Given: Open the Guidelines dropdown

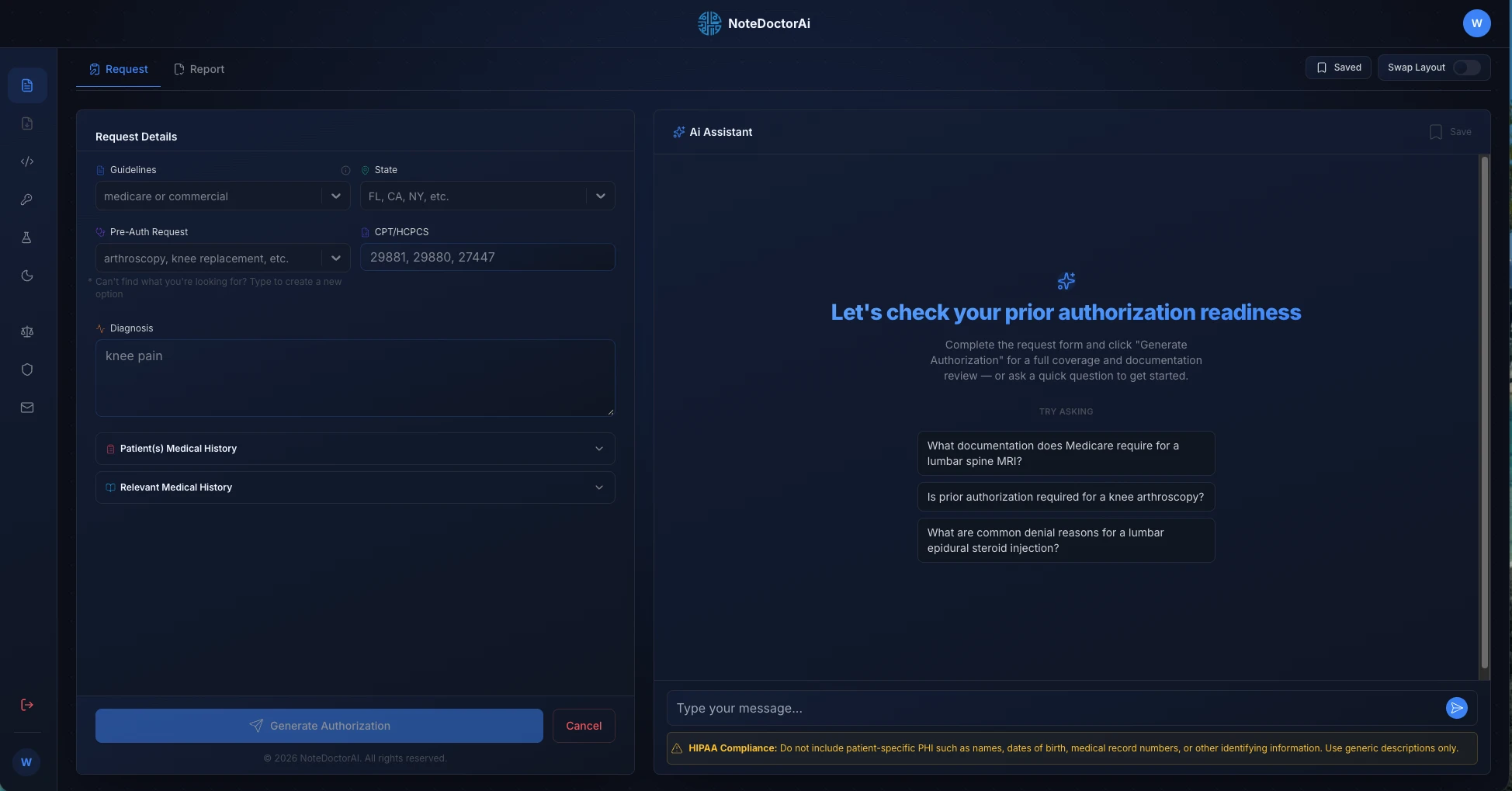Looking at the screenshot, I should (223, 196).
